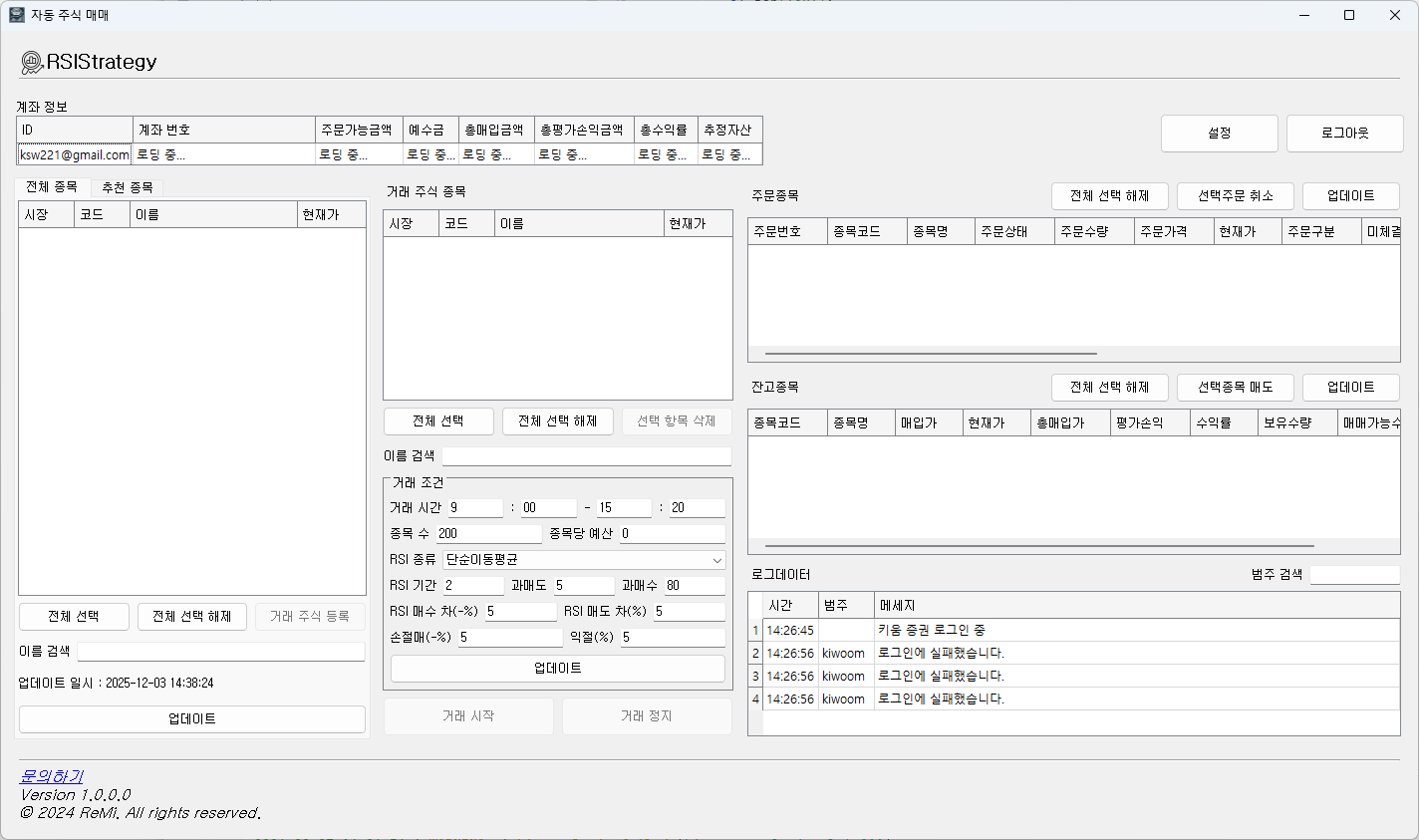This screenshot has width=1419, height=840.
Task: Click the 주문번호 column header
Action: tap(788, 232)
